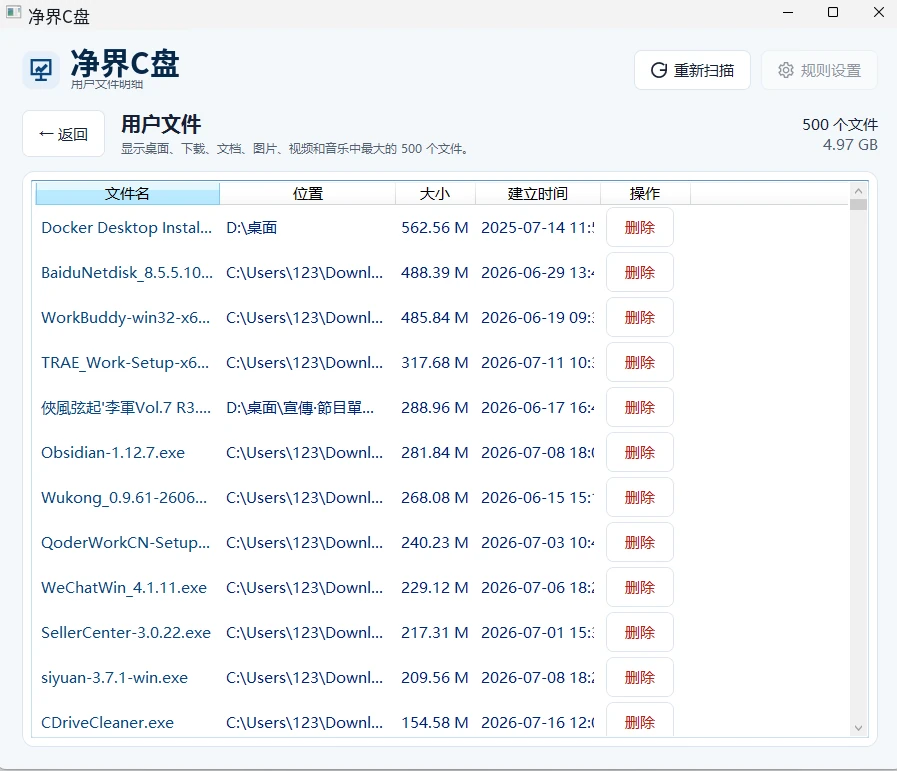Click the 281.84 M size cell

tap(435, 452)
